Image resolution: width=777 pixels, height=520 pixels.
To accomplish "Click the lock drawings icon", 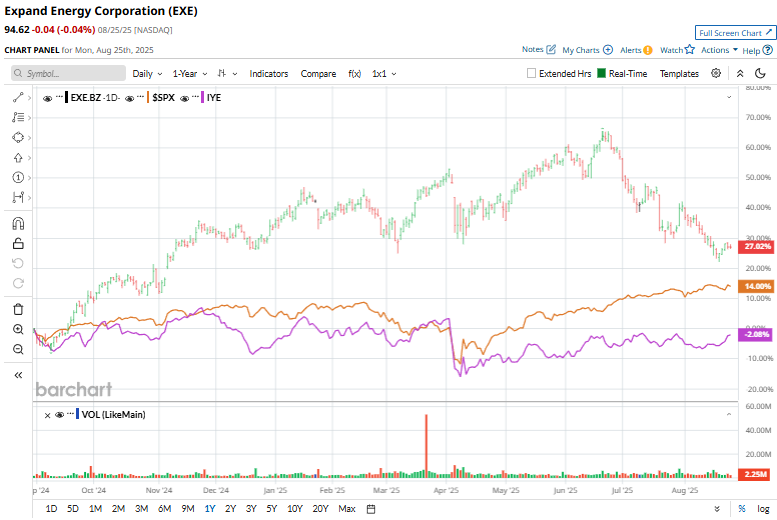I will (x=18, y=243).
